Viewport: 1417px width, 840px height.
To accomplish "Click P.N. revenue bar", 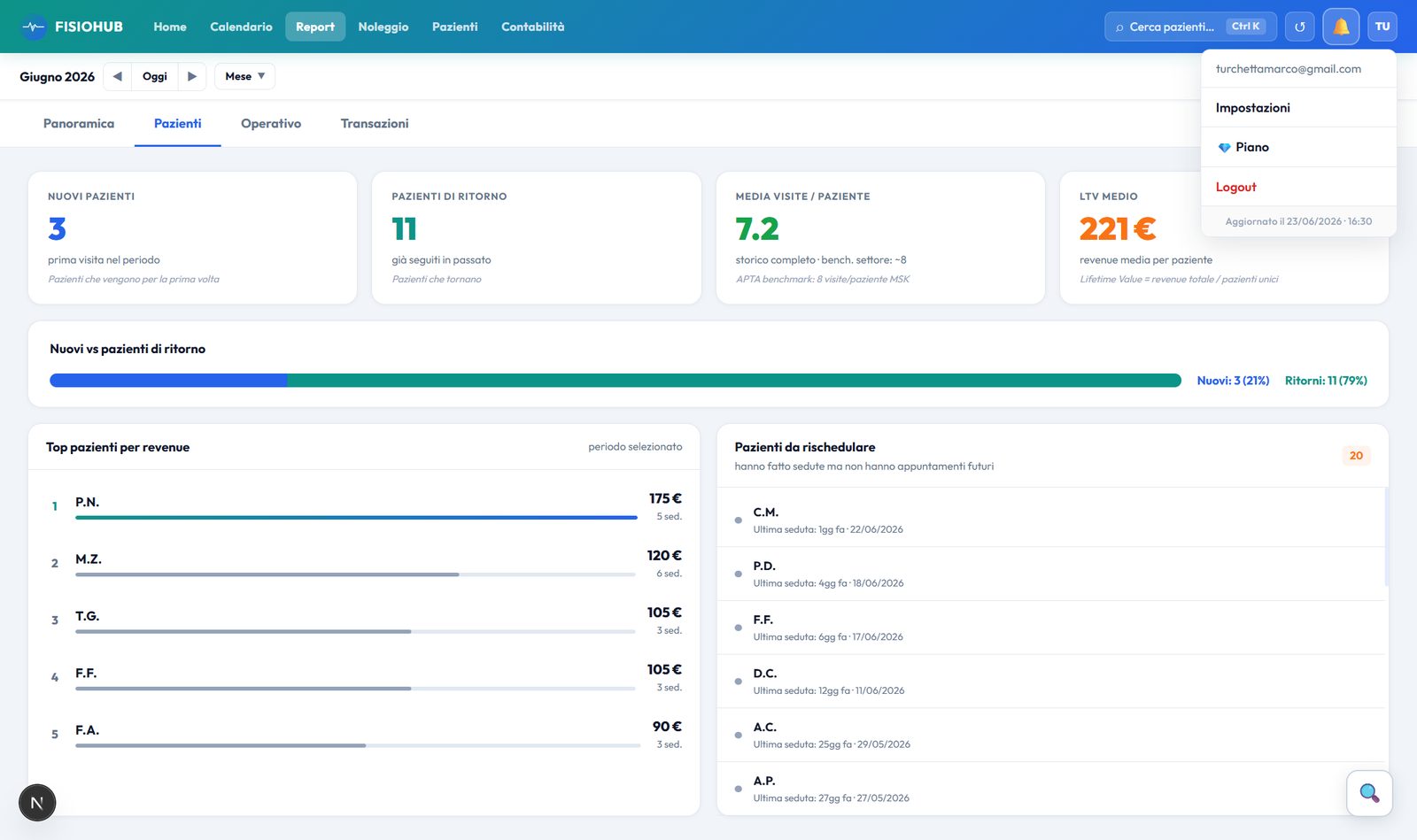I will (x=356, y=517).
